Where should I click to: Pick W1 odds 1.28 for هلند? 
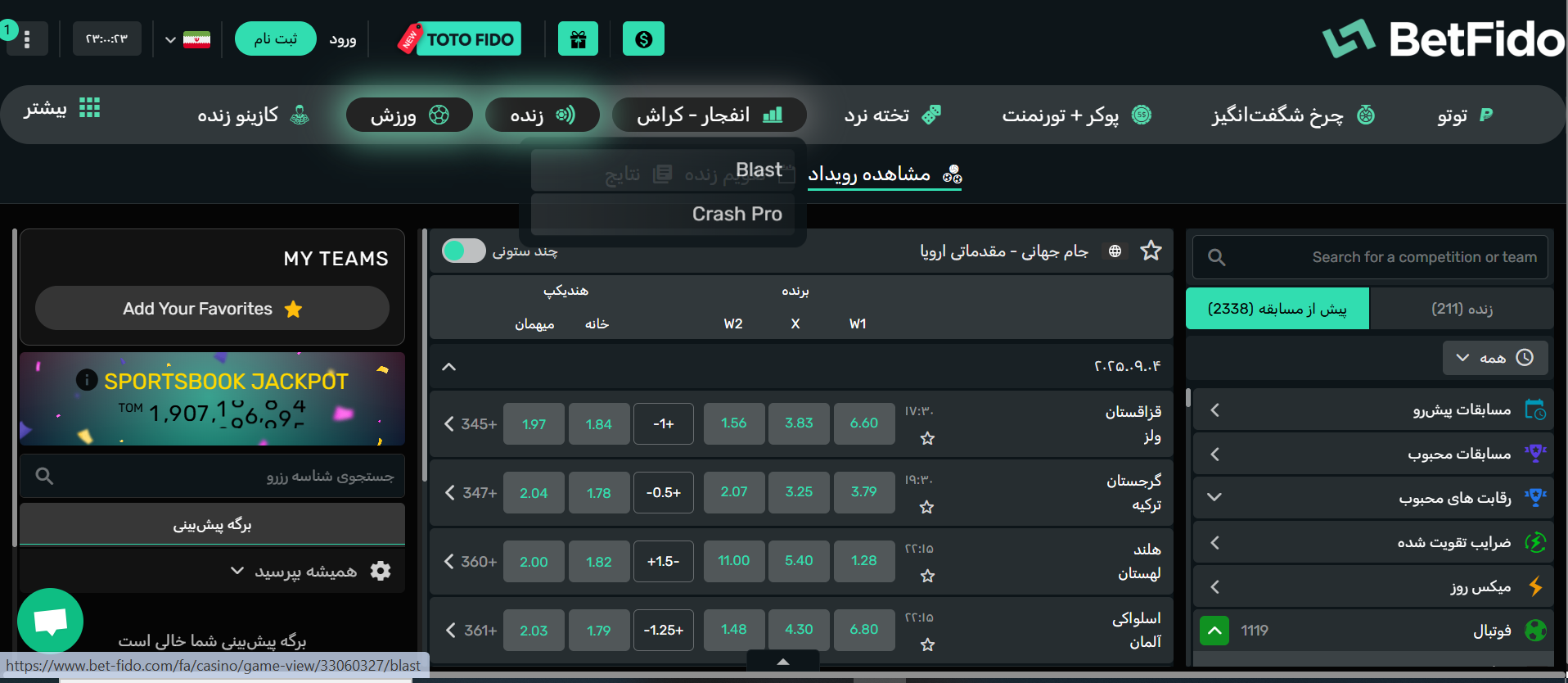pos(864,561)
